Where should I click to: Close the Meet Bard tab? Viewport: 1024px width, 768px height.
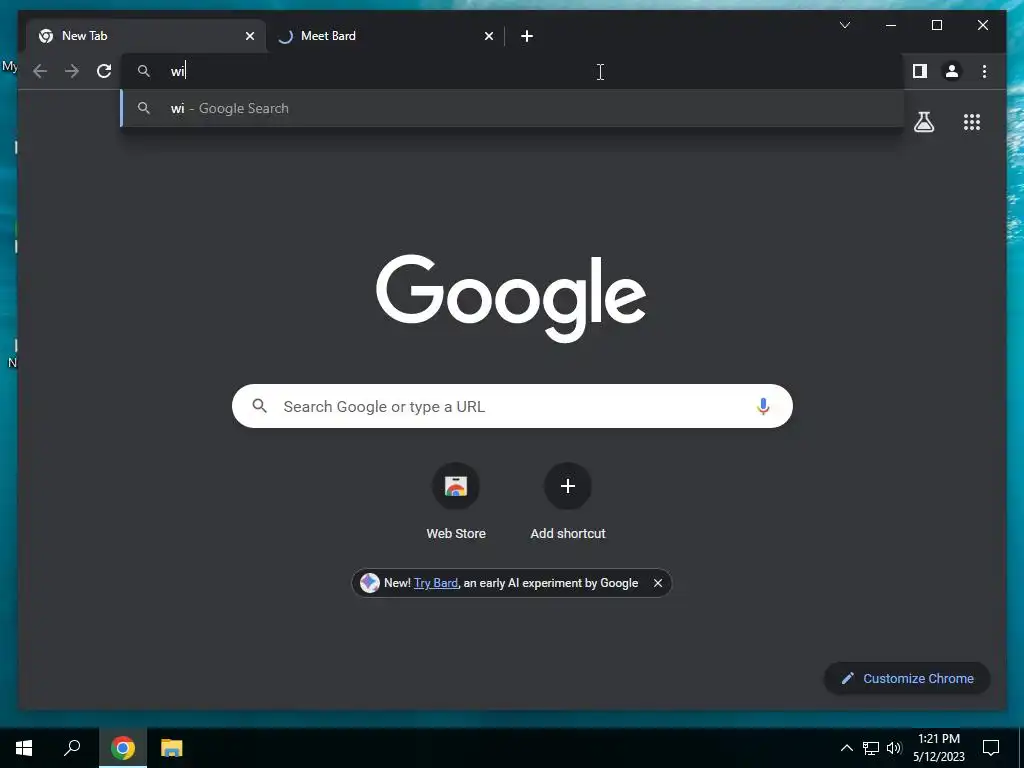pos(488,37)
